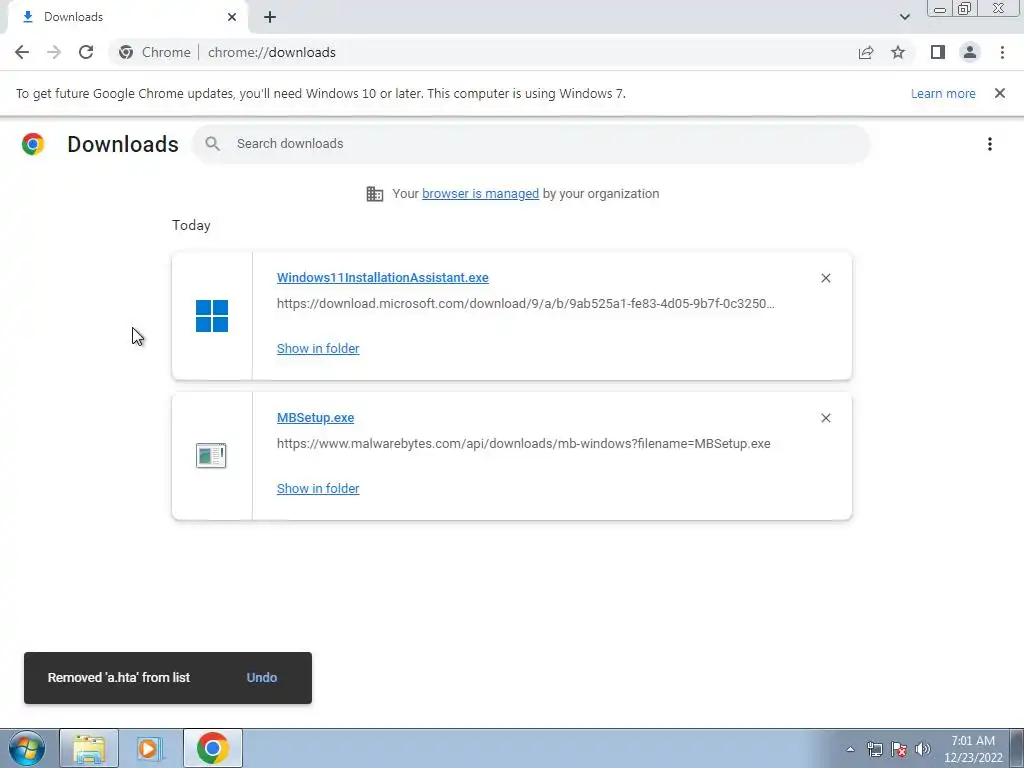Click the Search downloads field
This screenshot has width=1024, height=768.
click(x=532, y=144)
